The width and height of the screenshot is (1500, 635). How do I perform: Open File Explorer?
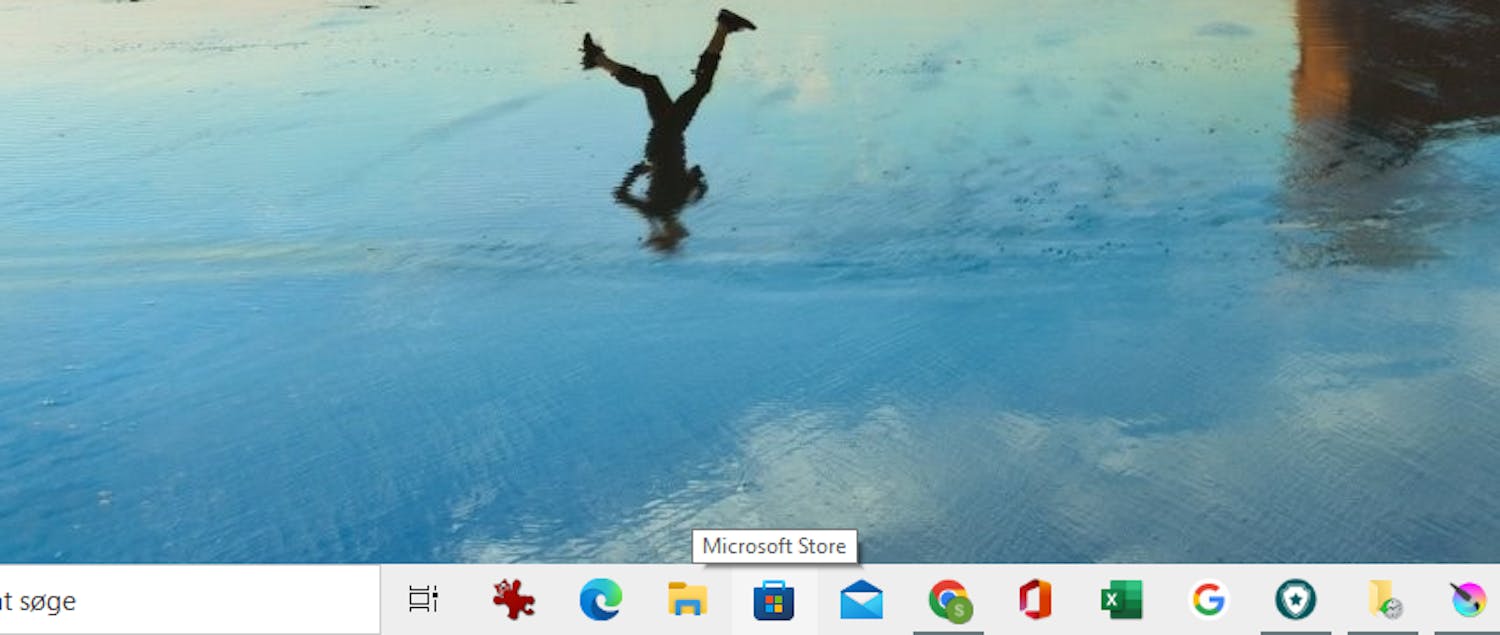click(x=686, y=600)
